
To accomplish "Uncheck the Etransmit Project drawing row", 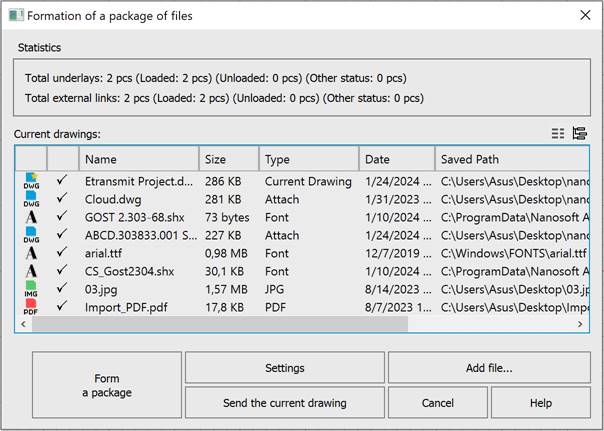I will (62, 180).
